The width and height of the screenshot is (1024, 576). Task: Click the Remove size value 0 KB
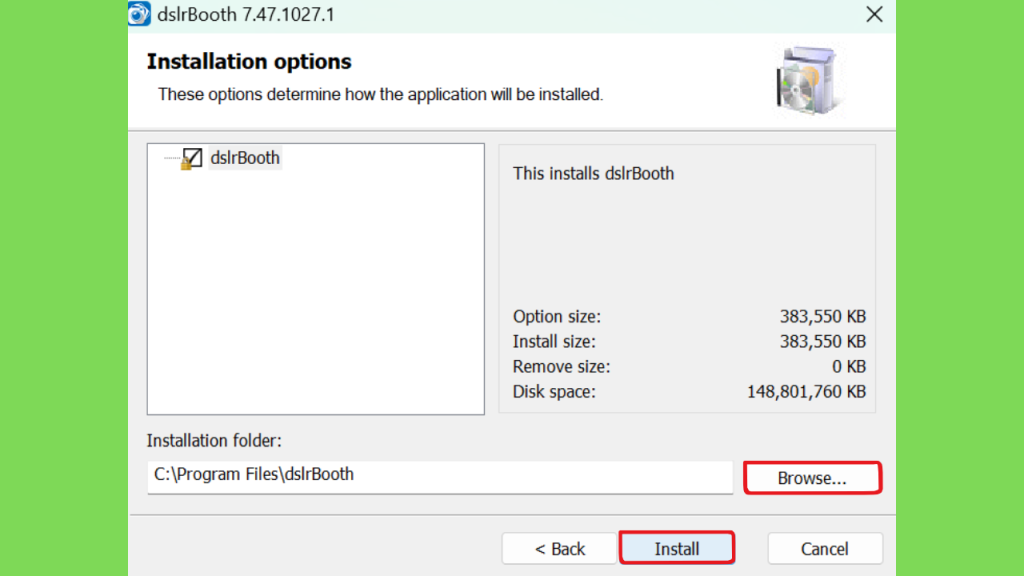tap(848, 367)
